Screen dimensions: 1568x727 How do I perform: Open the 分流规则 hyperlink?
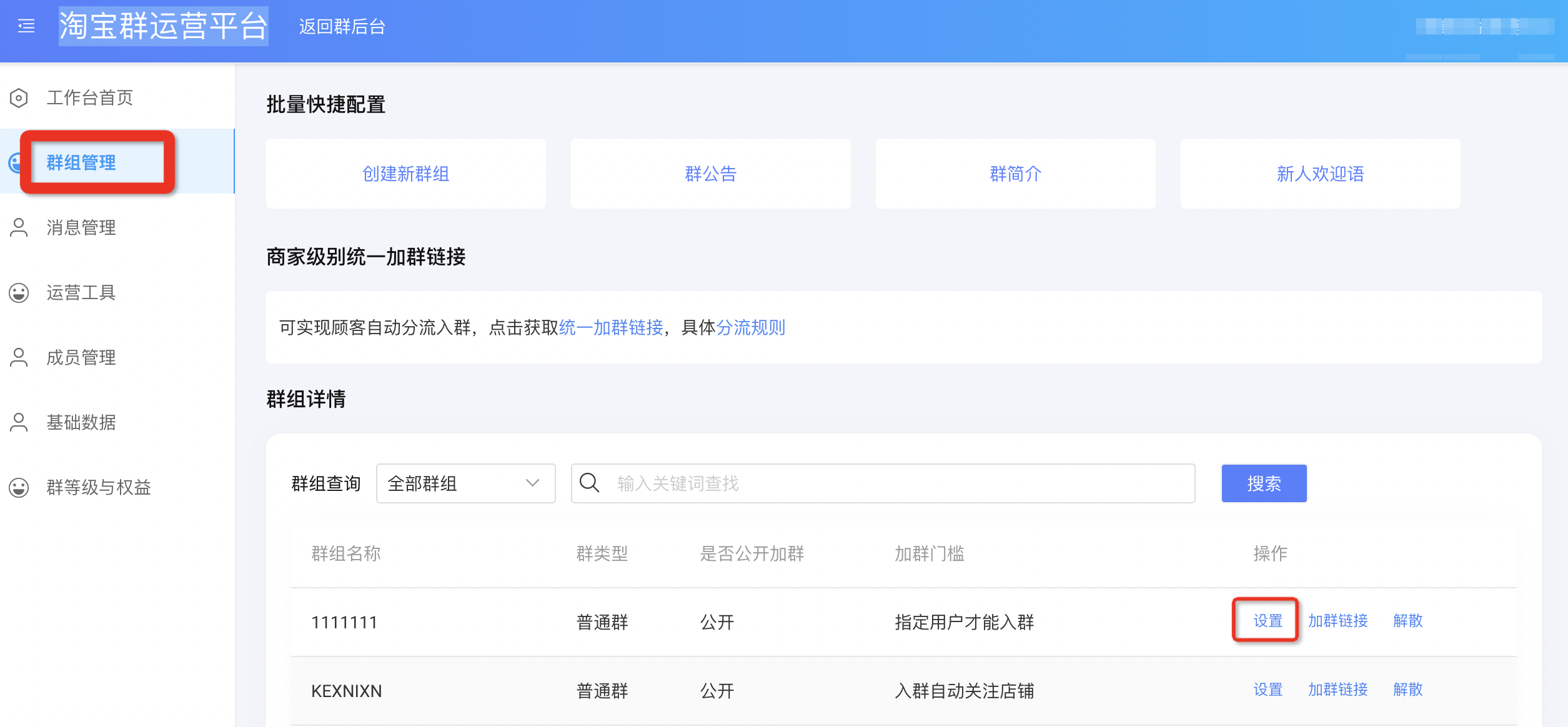tap(751, 327)
